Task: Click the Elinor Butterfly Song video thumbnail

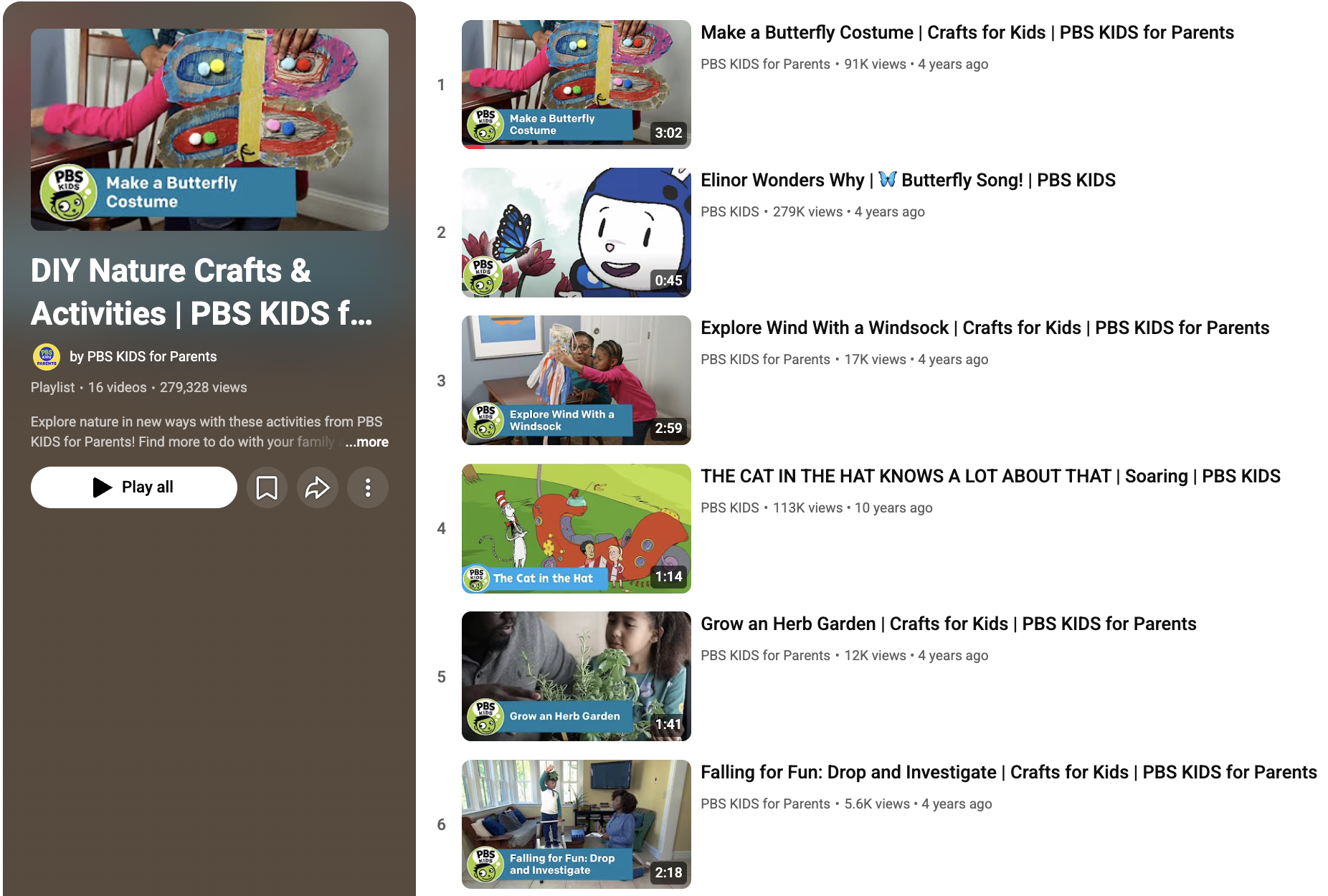Action: click(576, 232)
